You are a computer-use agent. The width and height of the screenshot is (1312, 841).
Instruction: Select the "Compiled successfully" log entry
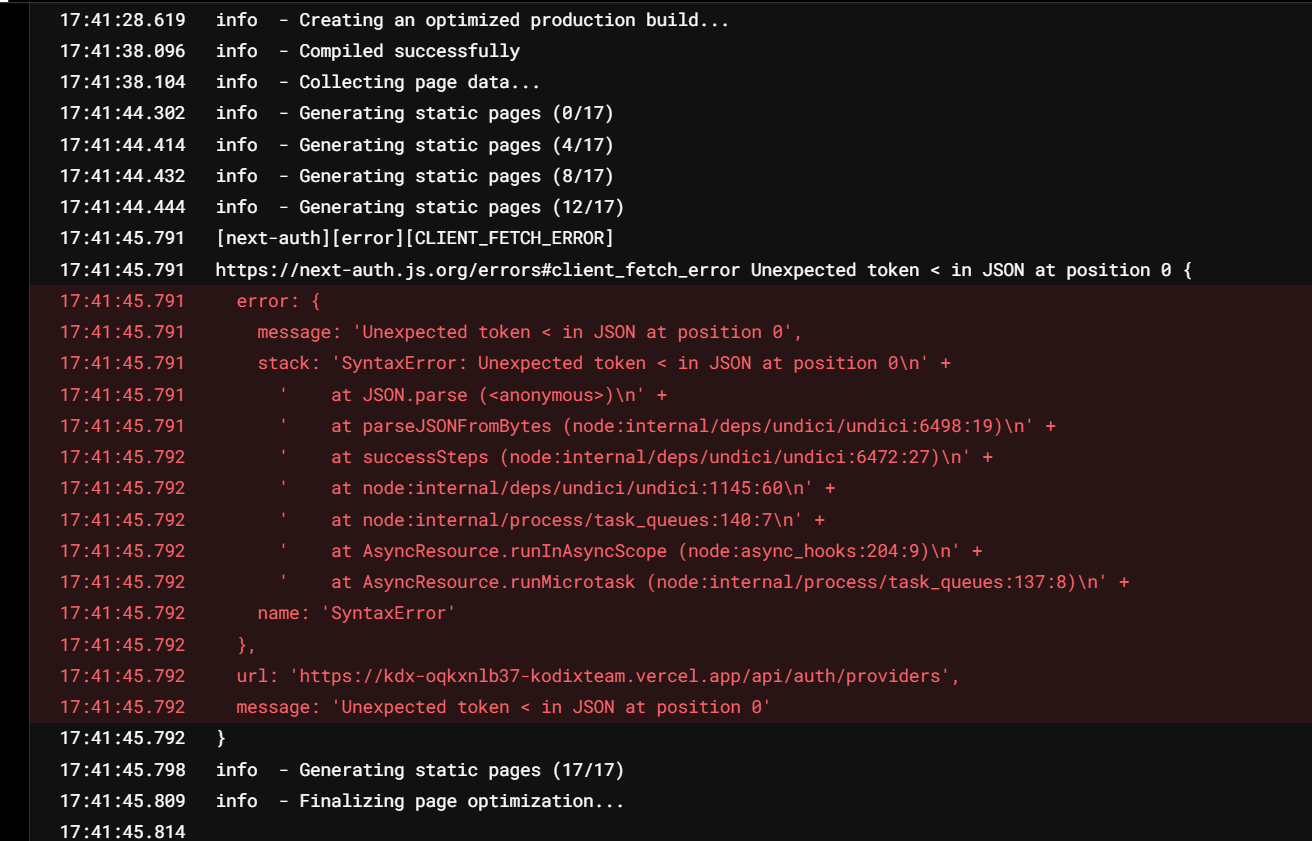click(409, 51)
